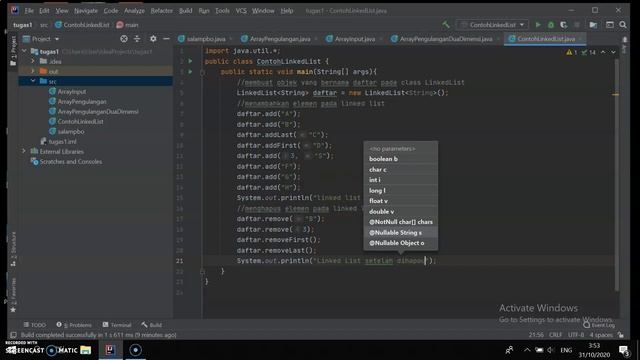The width and height of the screenshot is (640, 360).
Task: Expand External Libraries node
Action: [x=24, y=151]
